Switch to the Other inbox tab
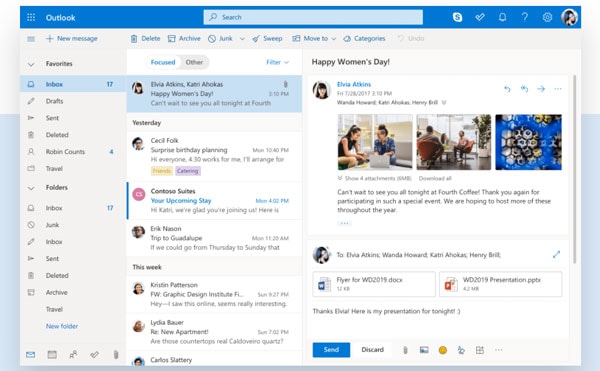The image size is (600, 371). [x=194, y=62]
